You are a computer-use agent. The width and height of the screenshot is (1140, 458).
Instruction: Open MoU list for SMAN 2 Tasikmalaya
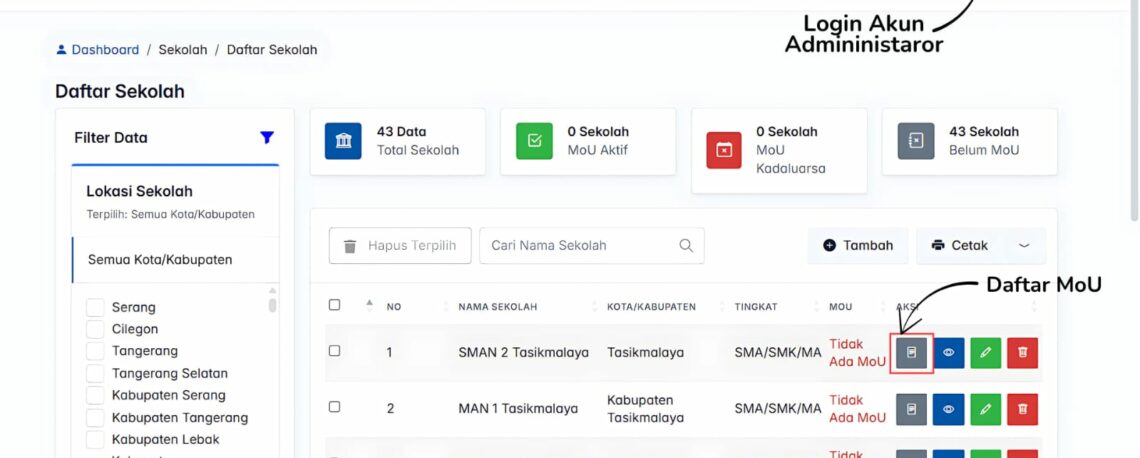(x=911, y=353)
